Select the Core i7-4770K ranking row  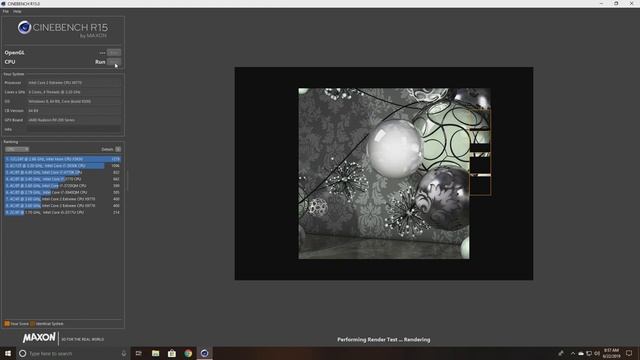(63, 172)
